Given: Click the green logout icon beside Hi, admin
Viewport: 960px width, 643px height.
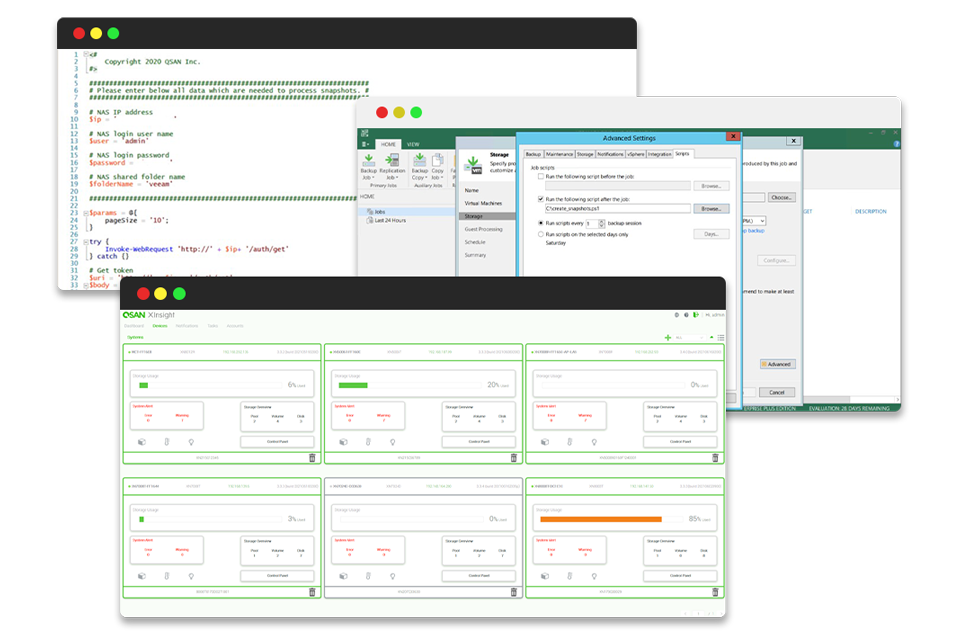Looking at the screenshot, I should tap(696, 315).
